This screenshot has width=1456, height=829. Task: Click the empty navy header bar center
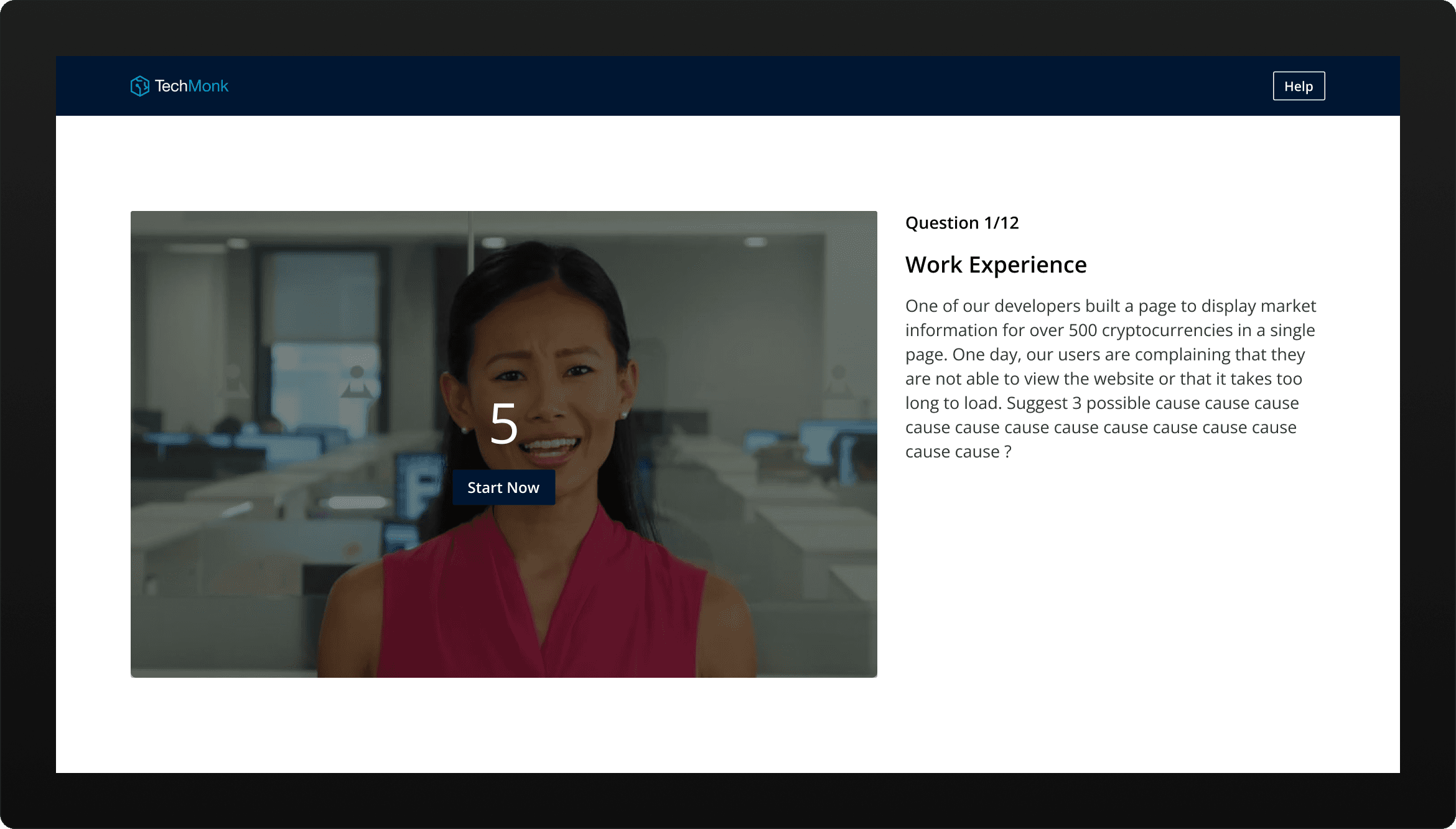tap(728, 86)
